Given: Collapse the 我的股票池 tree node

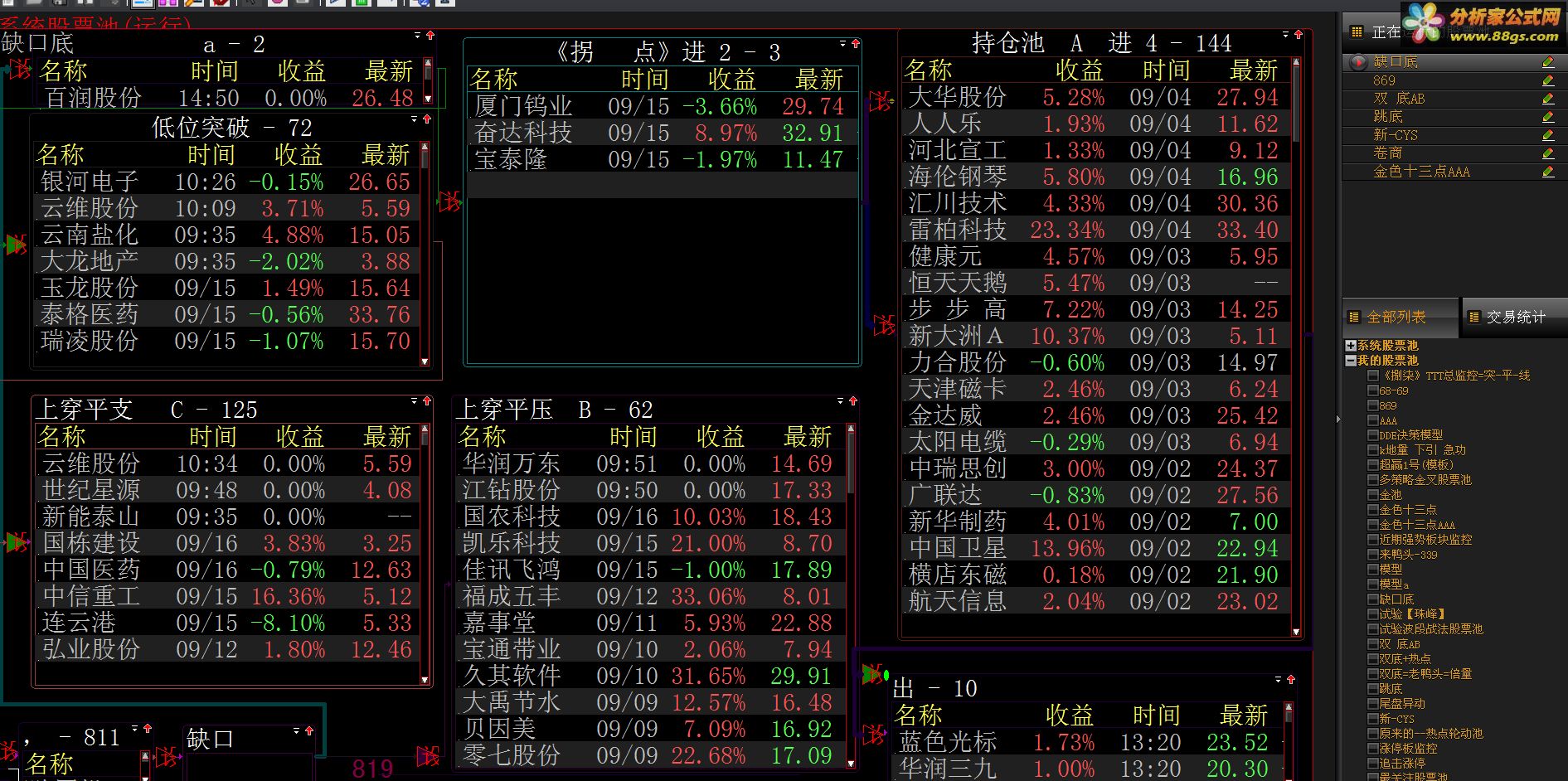Looking at the screenshot, I should click(x=1351, y=361).
